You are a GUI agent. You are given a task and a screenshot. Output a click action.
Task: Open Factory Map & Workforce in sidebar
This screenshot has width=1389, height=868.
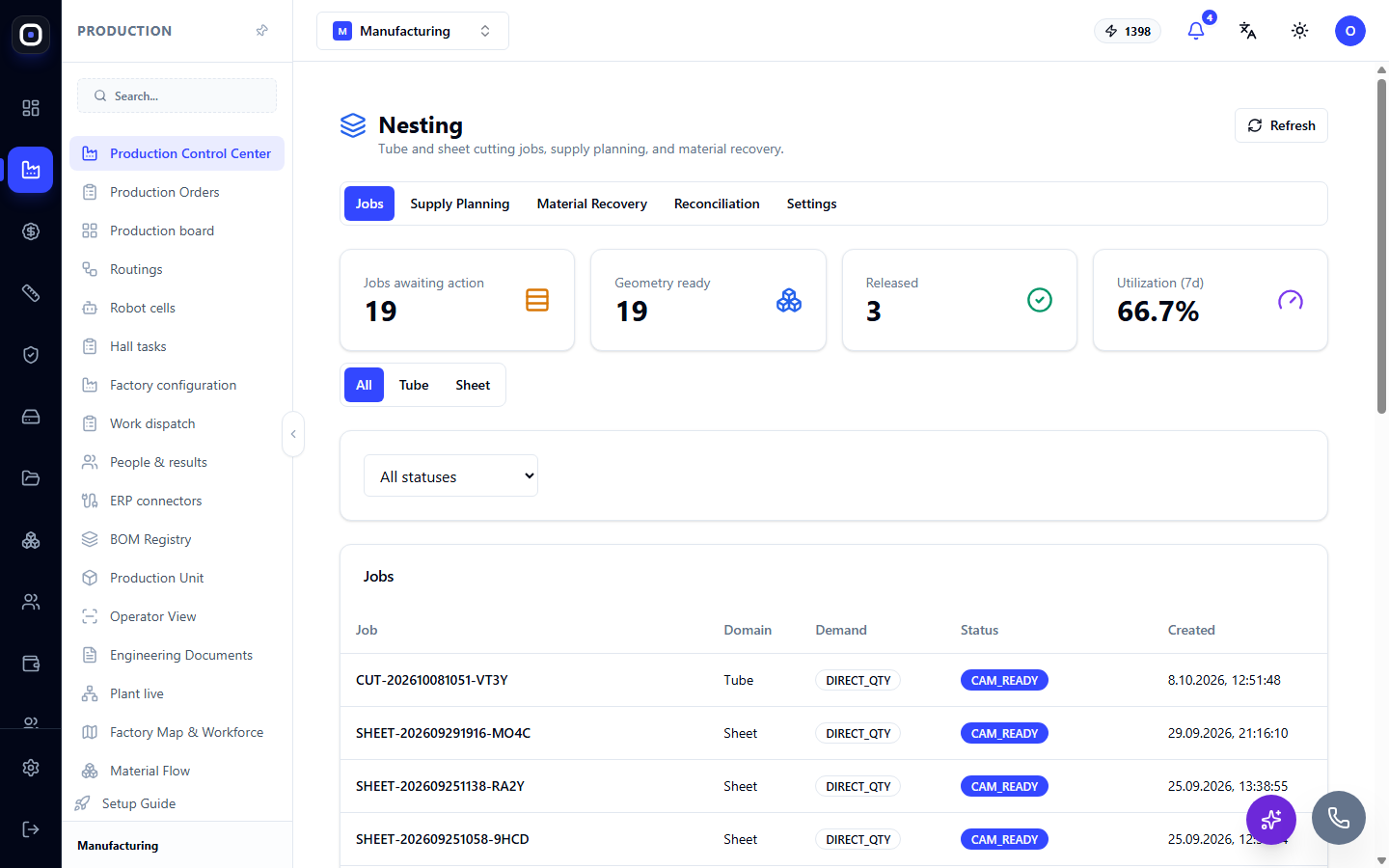177,732
